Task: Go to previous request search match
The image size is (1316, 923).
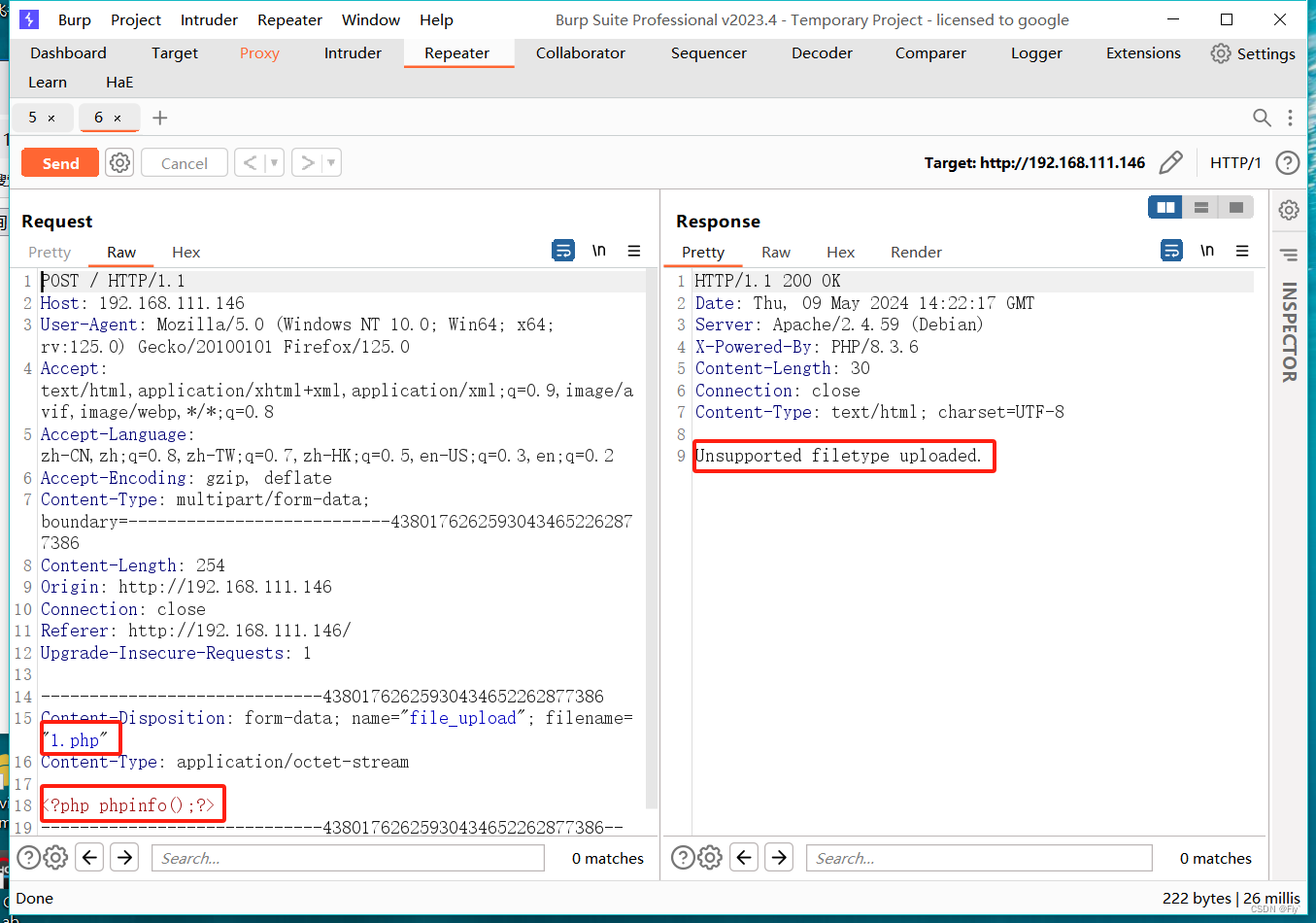Action: coord(89,857)
